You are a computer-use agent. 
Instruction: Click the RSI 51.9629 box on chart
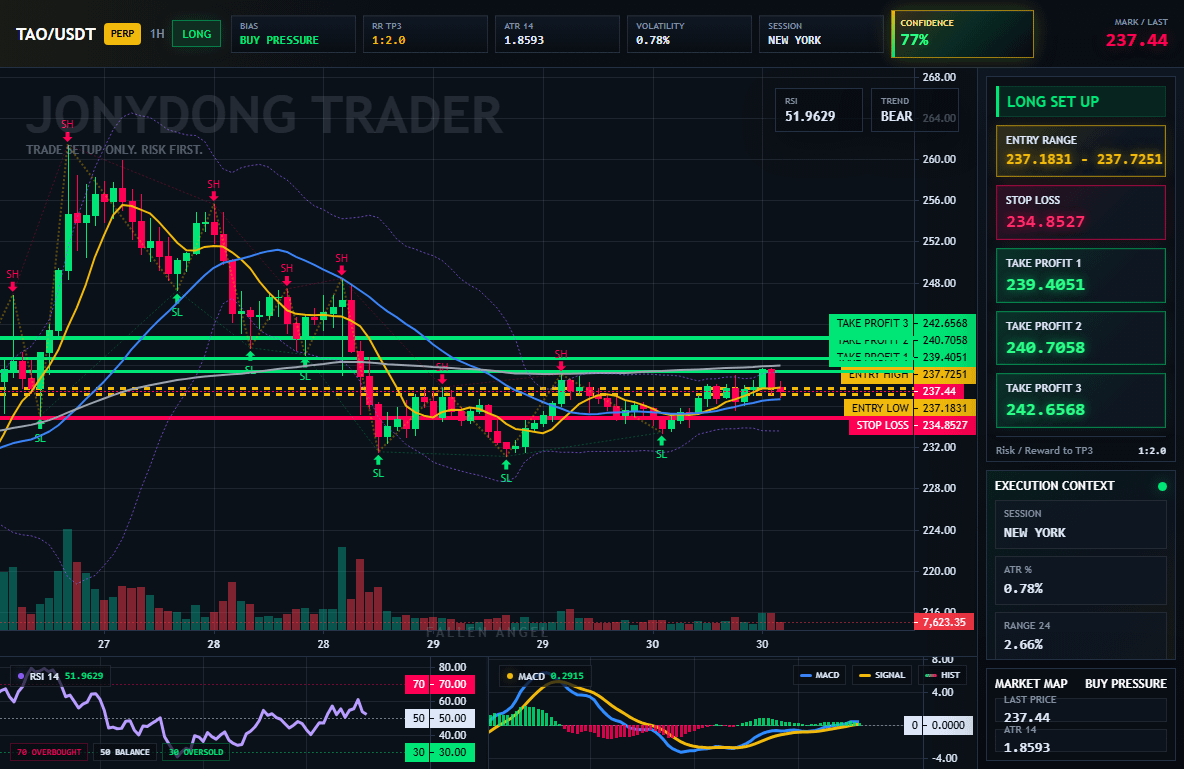(819, 110)
